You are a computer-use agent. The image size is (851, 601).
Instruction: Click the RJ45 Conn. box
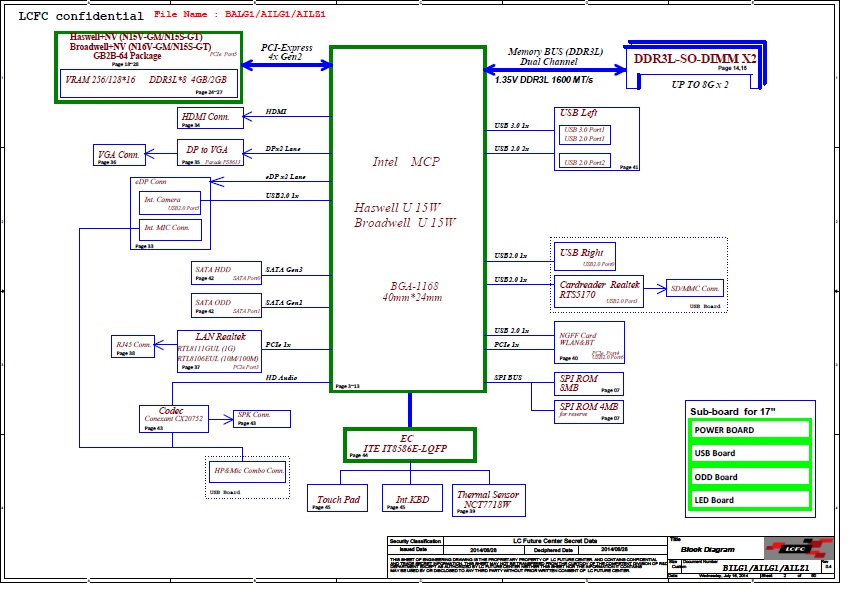pos(132,346)
